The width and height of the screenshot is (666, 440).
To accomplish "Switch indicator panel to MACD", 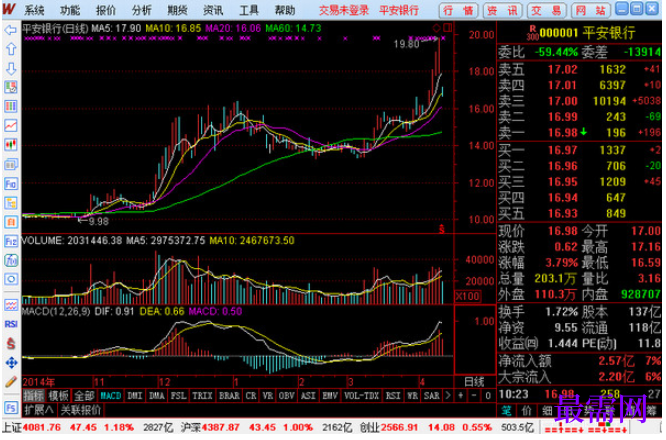I will click(x=110, y=396).
